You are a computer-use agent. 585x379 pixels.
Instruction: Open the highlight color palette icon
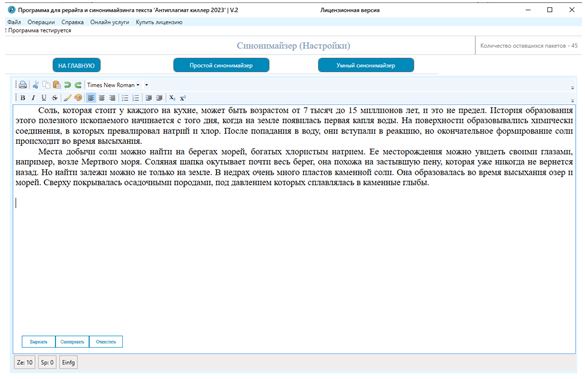78,98
